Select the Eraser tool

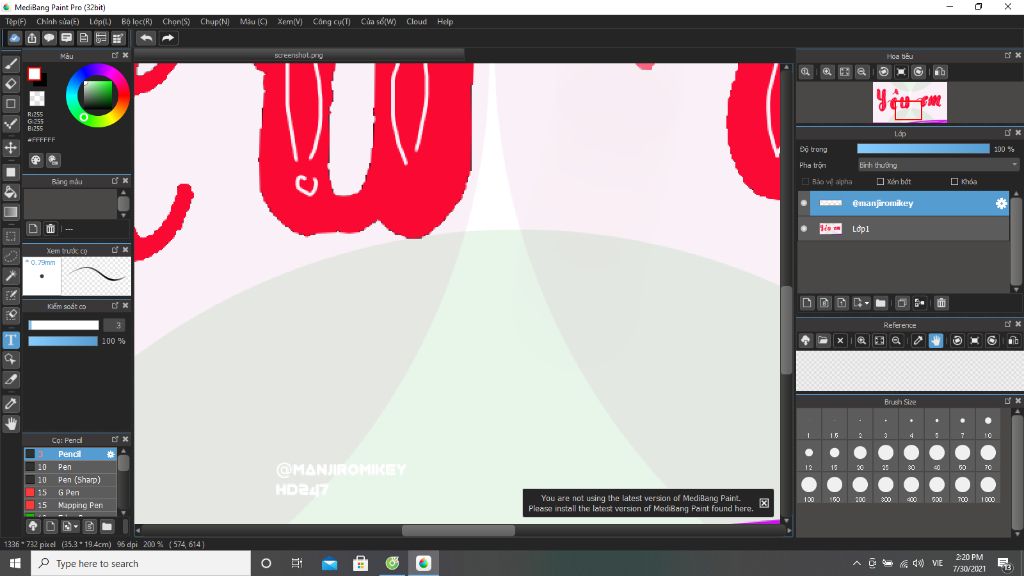[10, 84]
